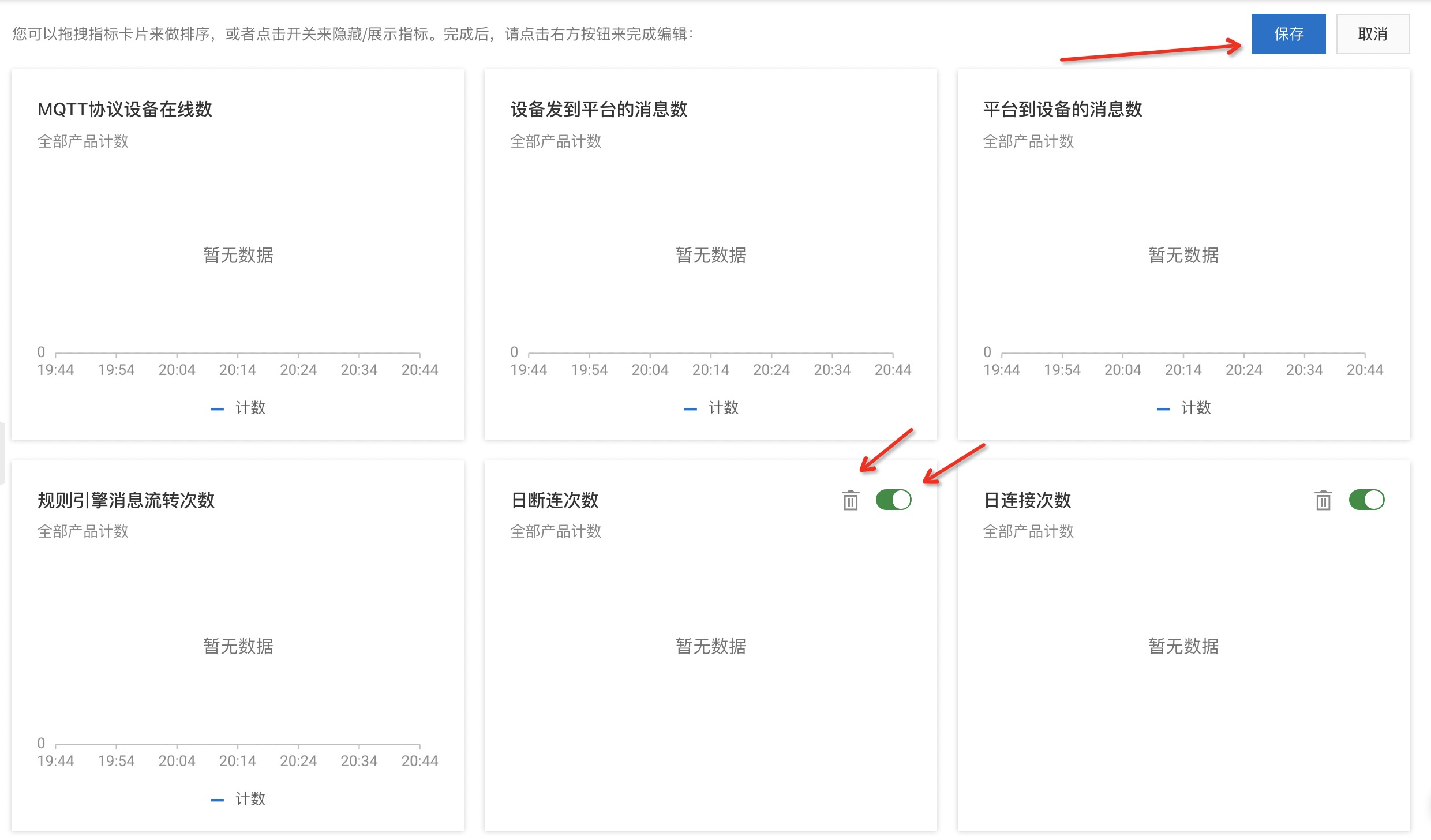
Task: Click the 20:24 axis label in 规则引擎消息流转次数 chart
Action: 298,761
